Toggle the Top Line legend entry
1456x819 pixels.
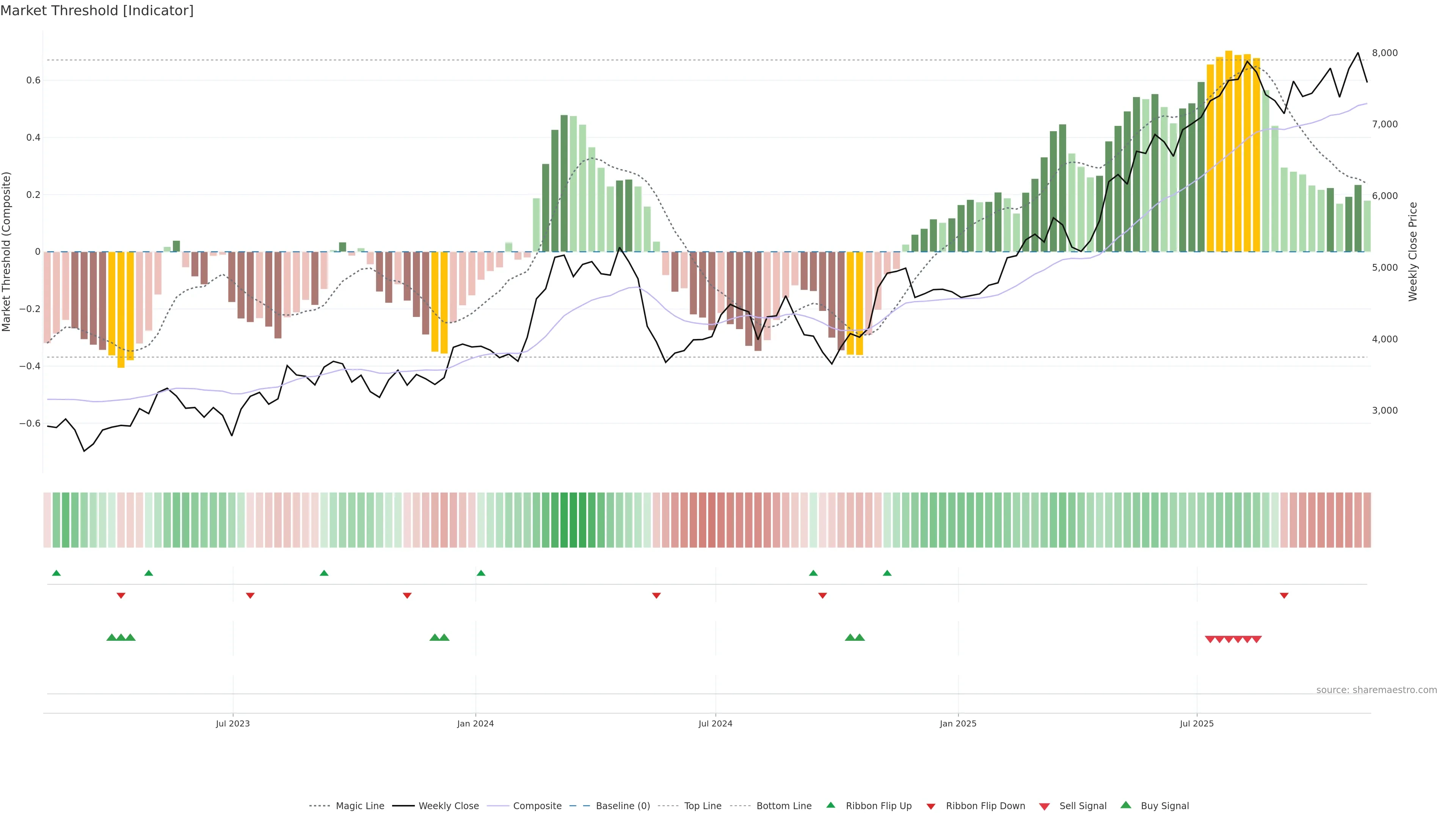point(703,806)
